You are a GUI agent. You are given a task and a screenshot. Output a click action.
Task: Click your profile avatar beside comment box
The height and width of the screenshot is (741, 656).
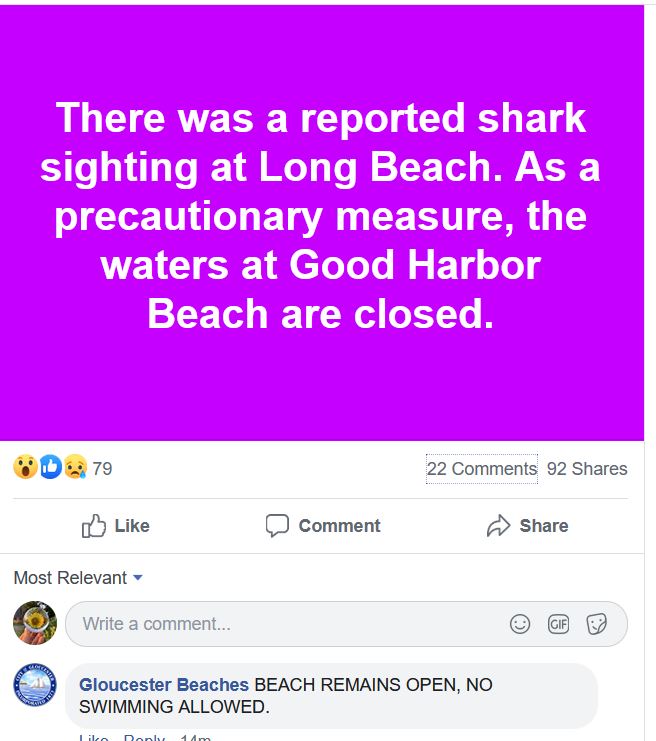(35, 623)
